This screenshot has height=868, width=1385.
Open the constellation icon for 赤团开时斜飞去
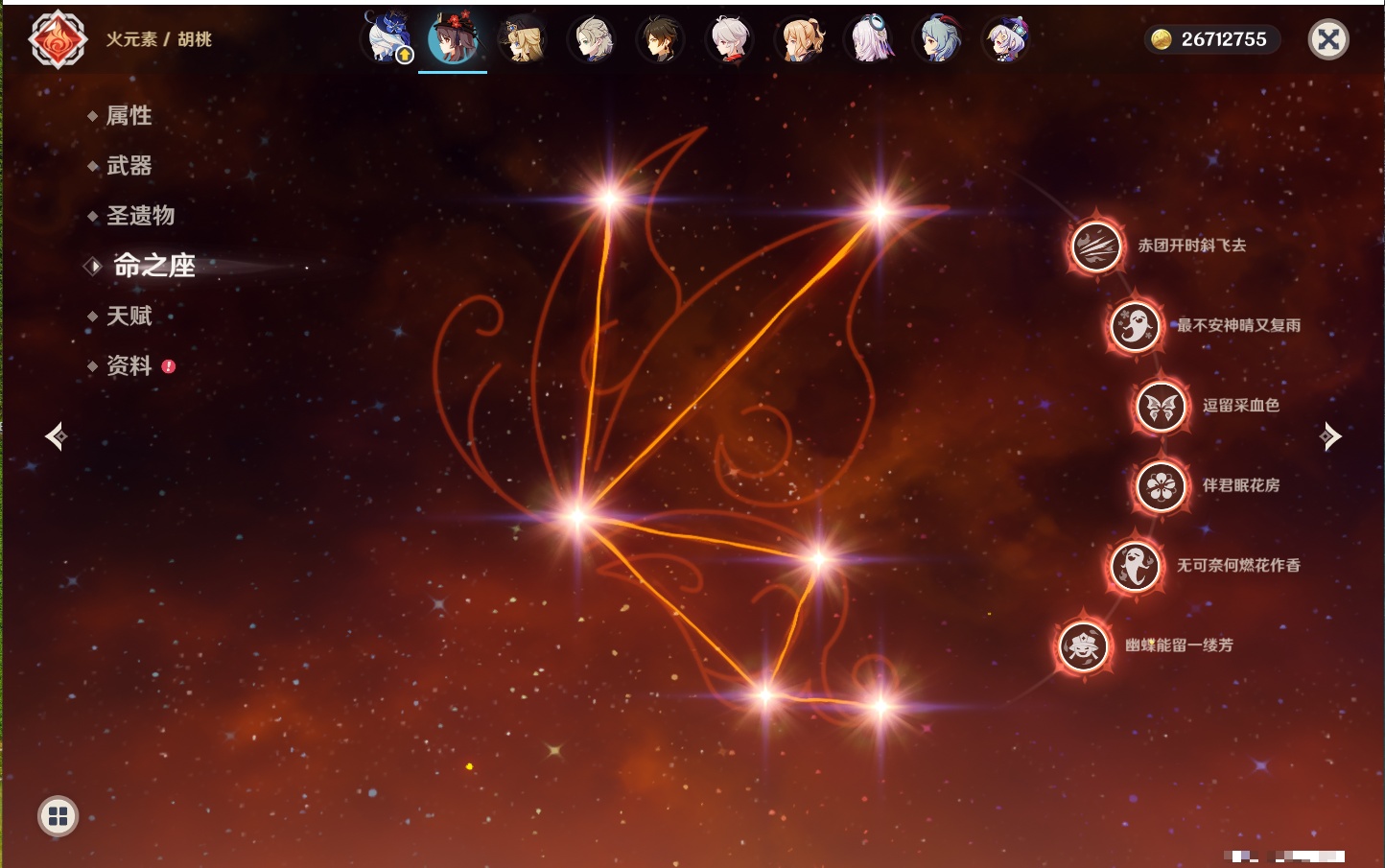tap(1095, 246)
